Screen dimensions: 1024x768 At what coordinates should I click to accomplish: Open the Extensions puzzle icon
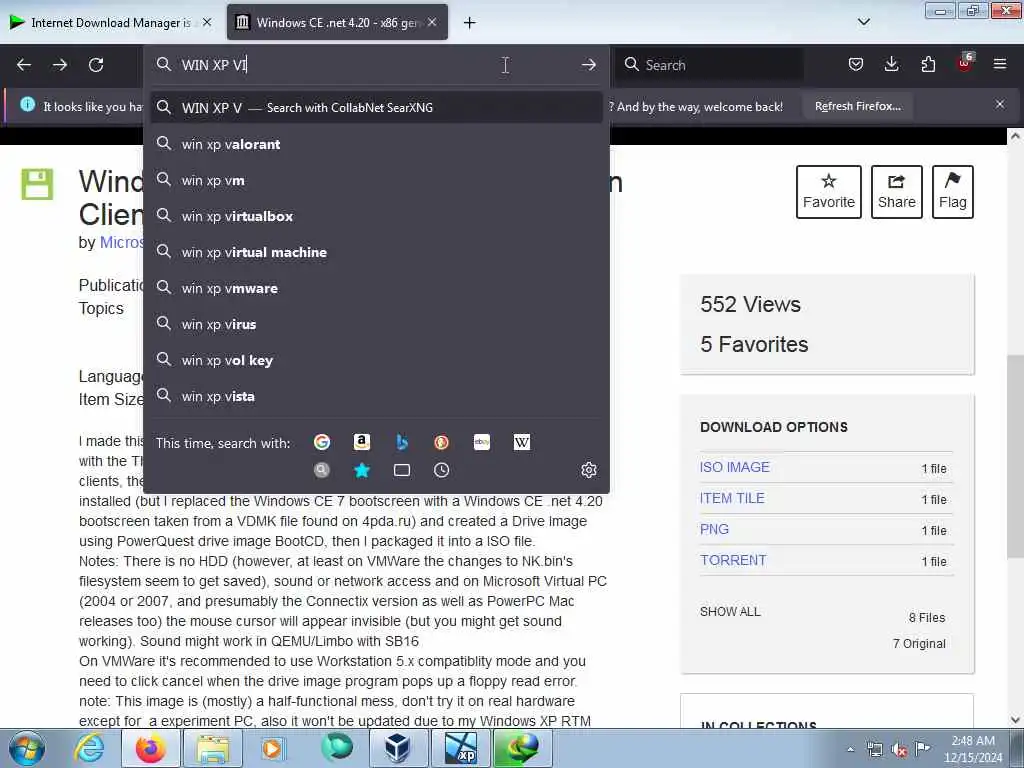(x=928, y=64)
